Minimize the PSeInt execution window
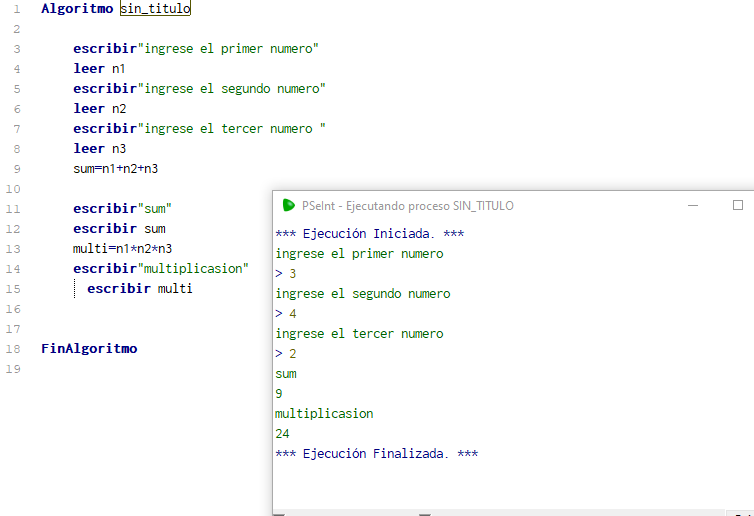The image size is (754, 516). (x=692, y=205)
